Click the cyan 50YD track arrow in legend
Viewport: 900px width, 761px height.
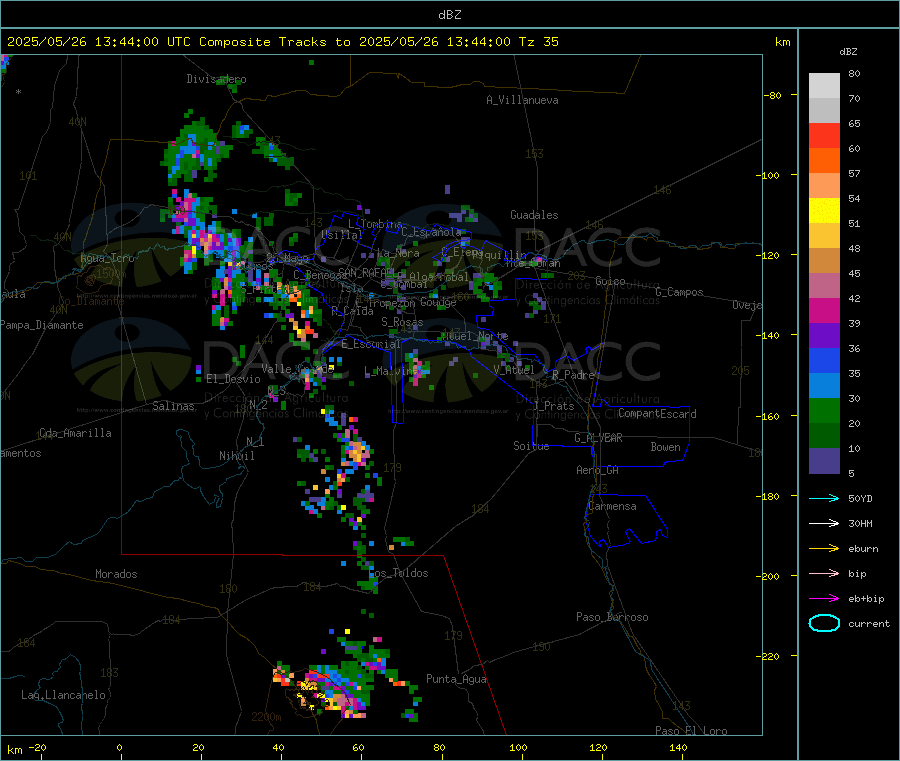(x=824, y=498)
